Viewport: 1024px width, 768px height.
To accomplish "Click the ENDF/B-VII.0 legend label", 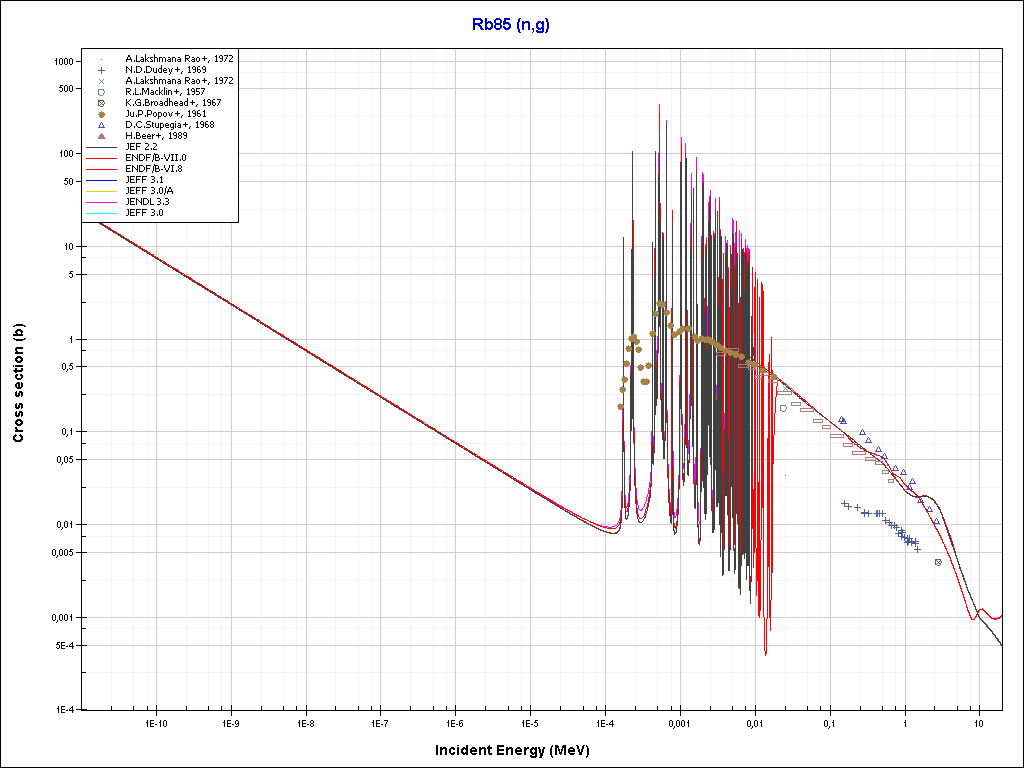I will point(155,158).
